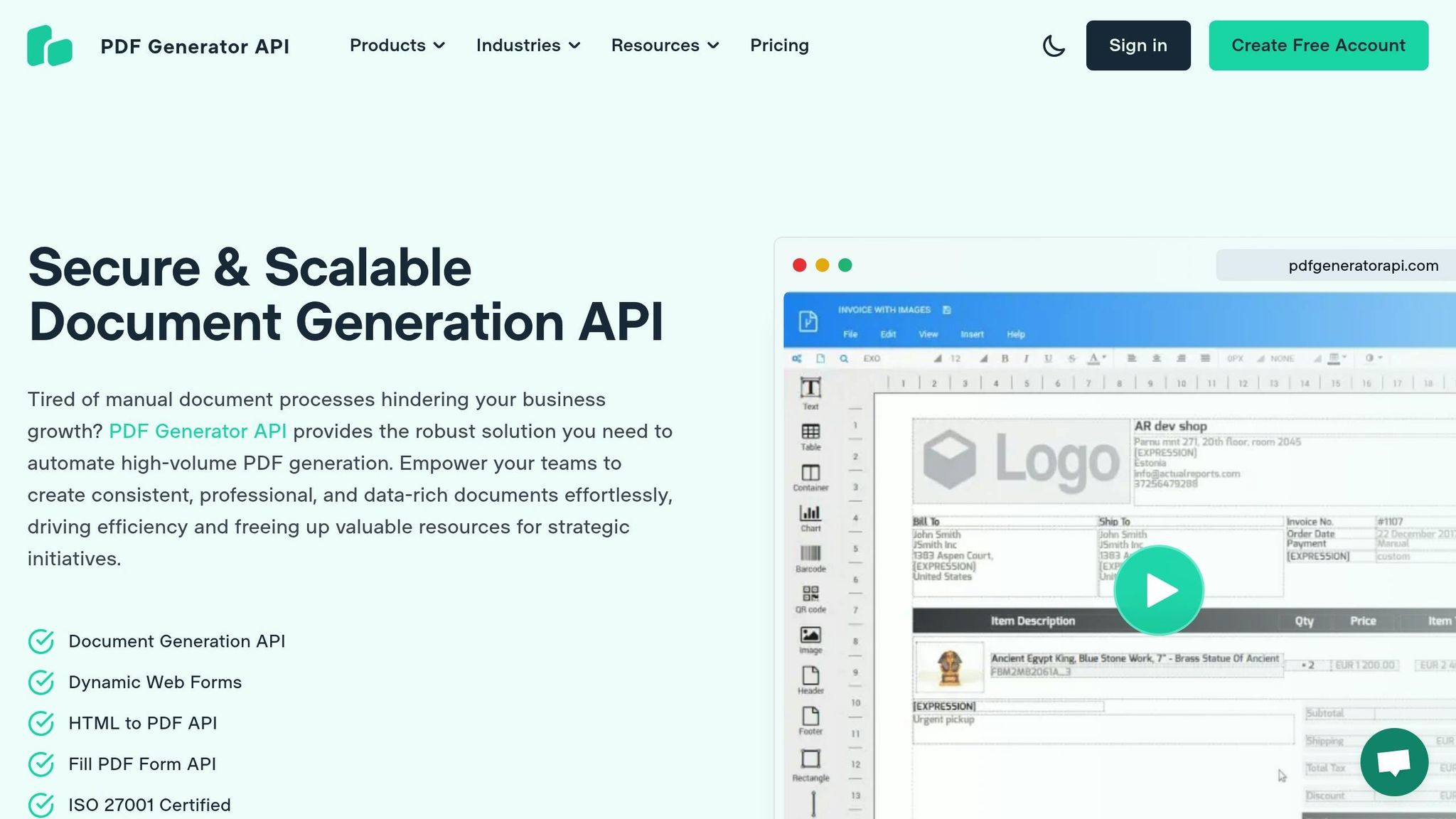Align text right in the editor toolbar

[x=1181, y=358]
